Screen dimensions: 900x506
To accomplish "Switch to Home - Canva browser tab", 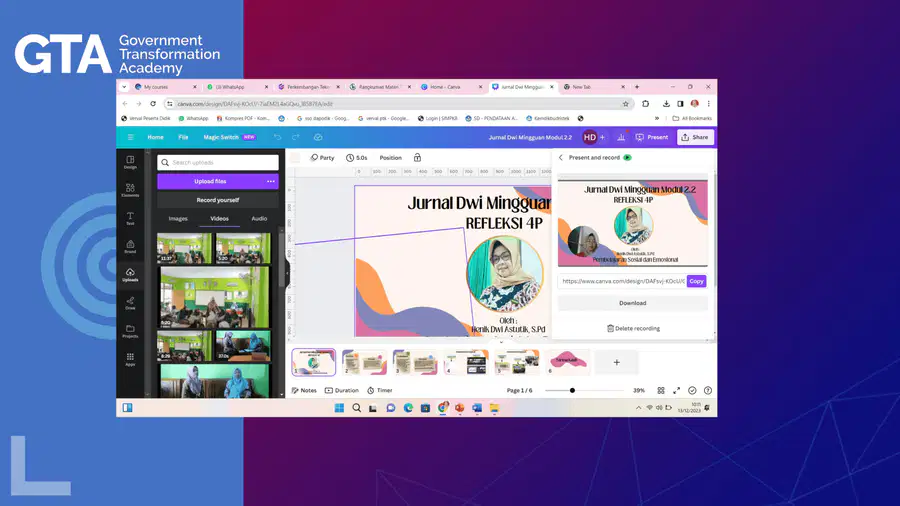I will 451,87.
